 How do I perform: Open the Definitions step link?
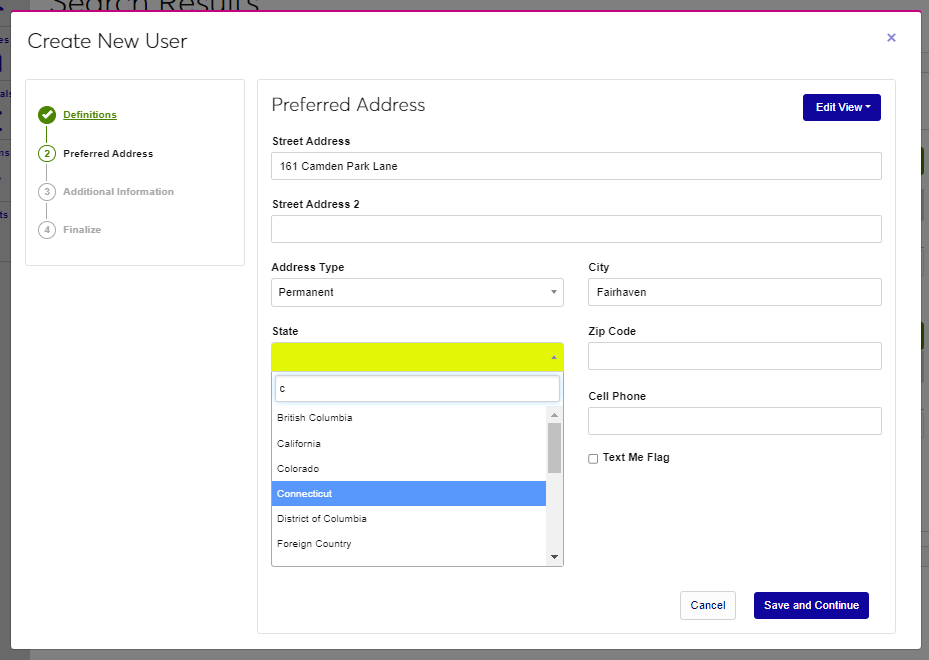[x=90, y=115]
